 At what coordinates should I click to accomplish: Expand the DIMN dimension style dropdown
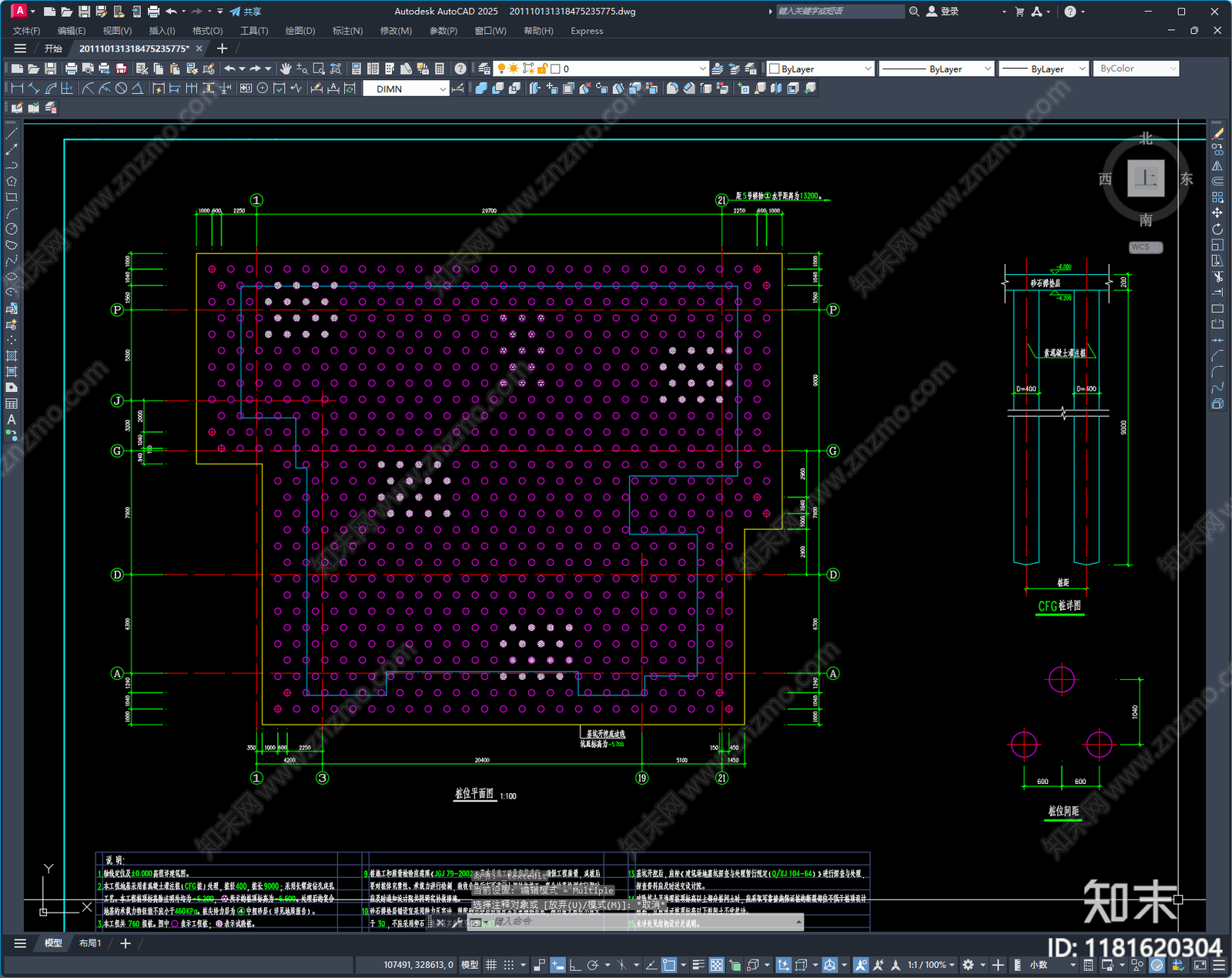[443, 89]
